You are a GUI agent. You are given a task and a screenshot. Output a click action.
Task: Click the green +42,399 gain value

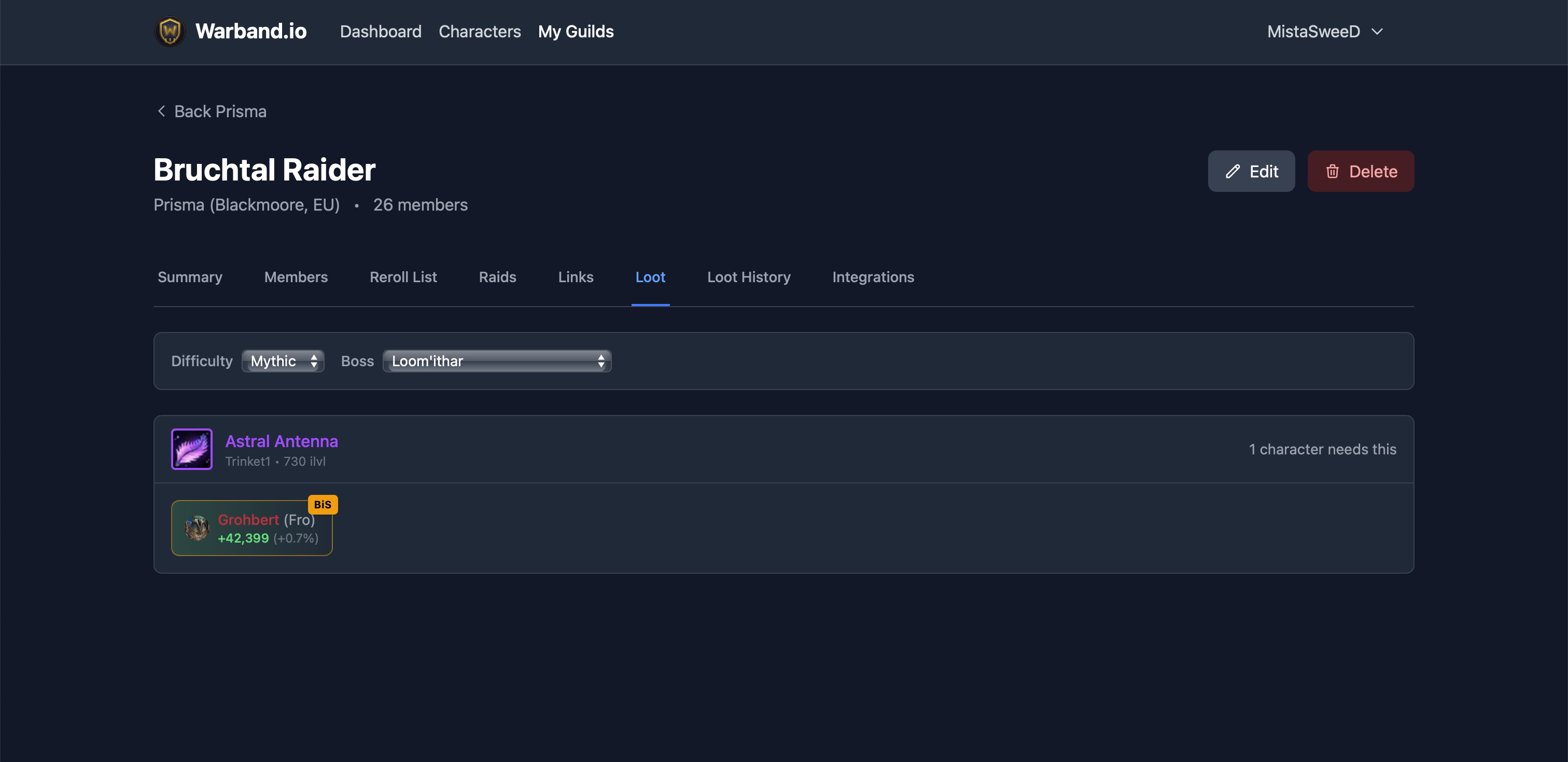point(243,538)
